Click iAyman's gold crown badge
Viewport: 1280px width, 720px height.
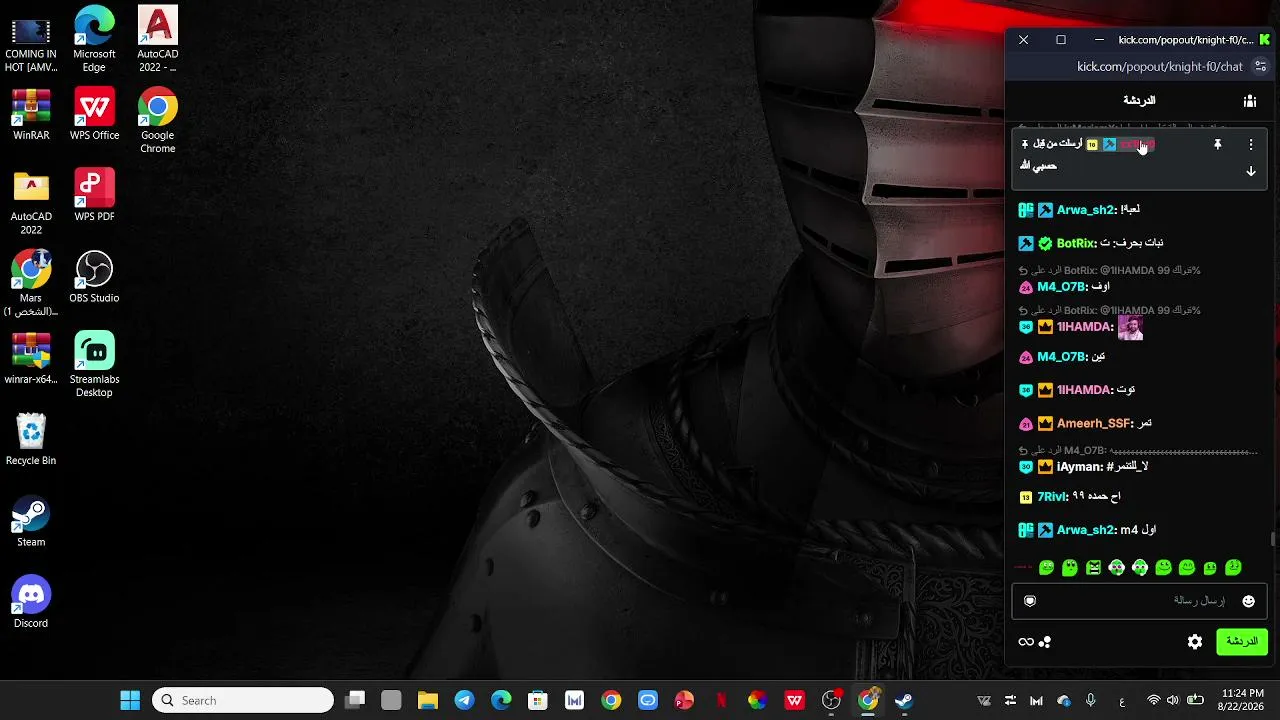(x=1045, y=467)
